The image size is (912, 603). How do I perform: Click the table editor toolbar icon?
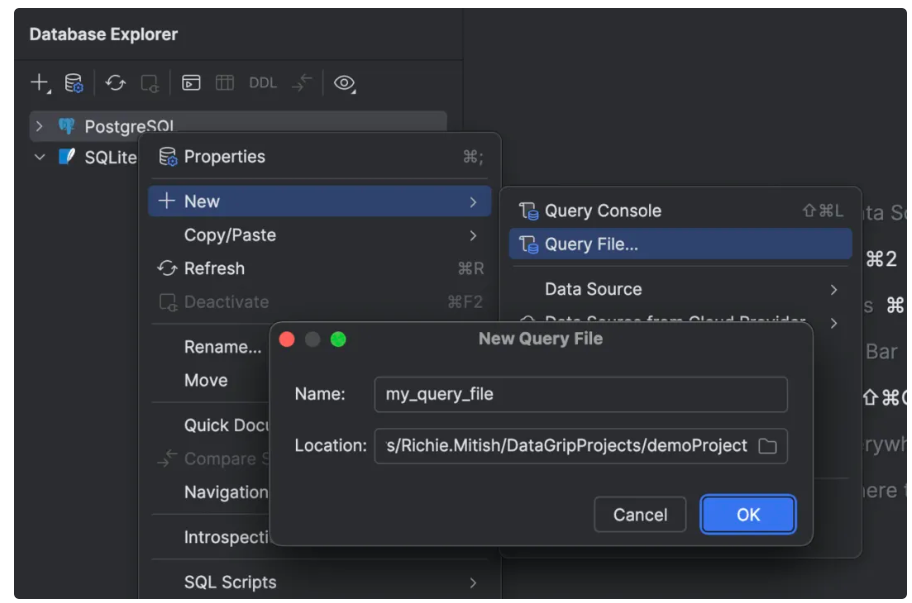[x=225, y=83]
